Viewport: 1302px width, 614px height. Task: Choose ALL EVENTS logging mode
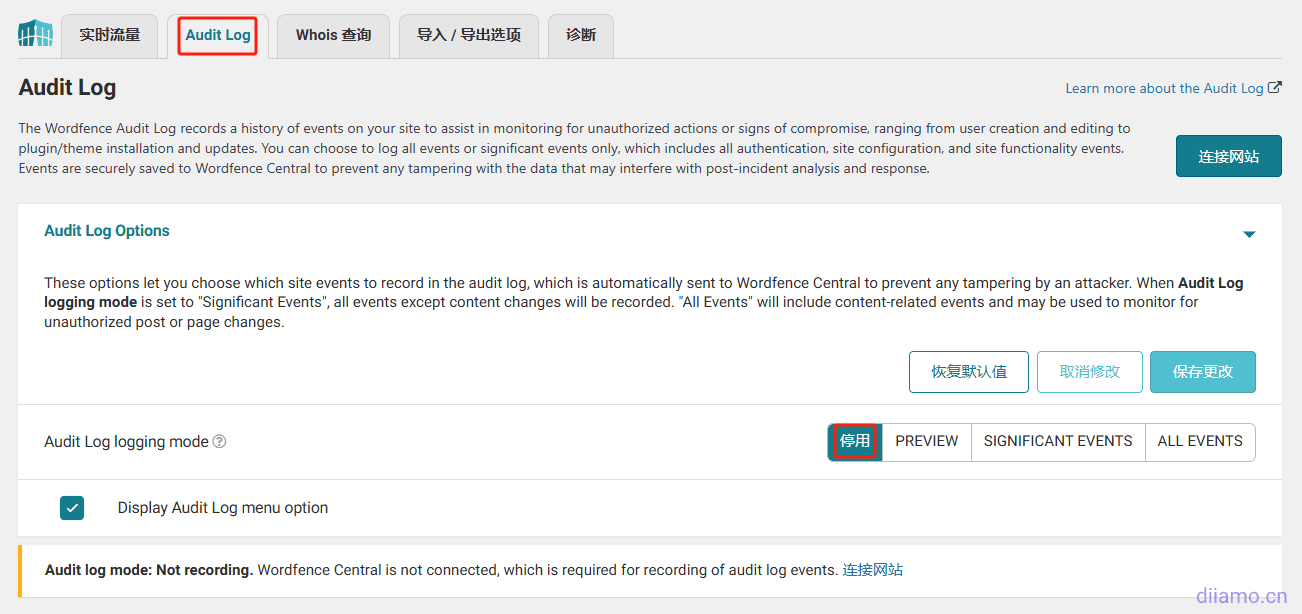point(1200,441)
